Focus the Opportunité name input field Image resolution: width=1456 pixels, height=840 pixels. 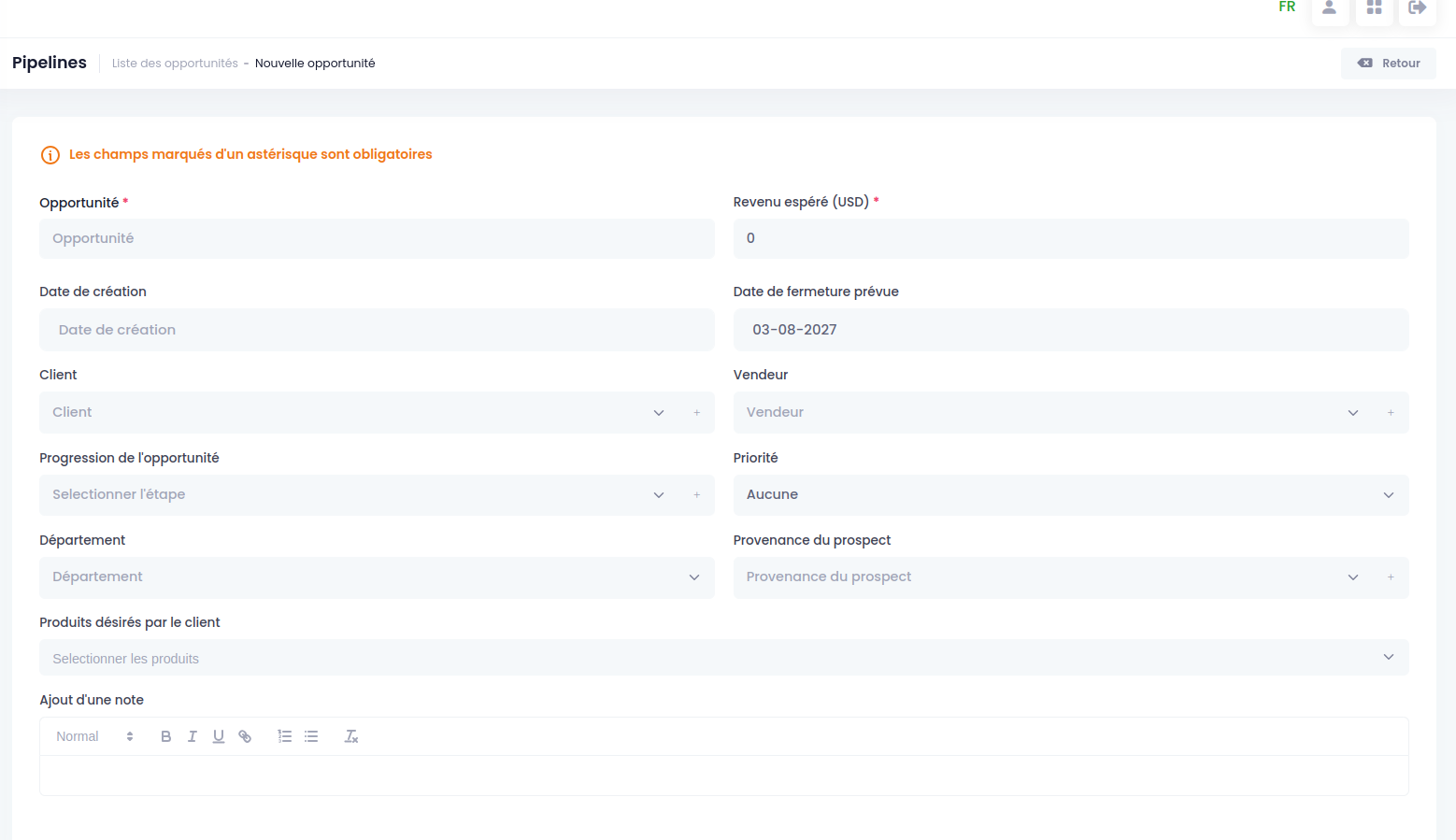pyautogui.click(x=377, y=239)
